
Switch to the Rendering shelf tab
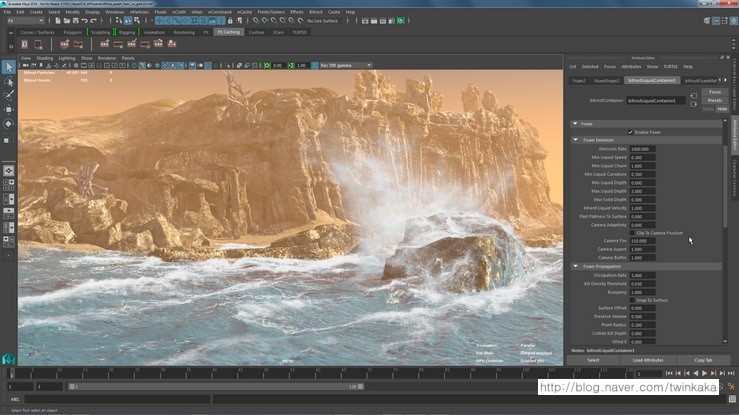[x=184, y=33]
